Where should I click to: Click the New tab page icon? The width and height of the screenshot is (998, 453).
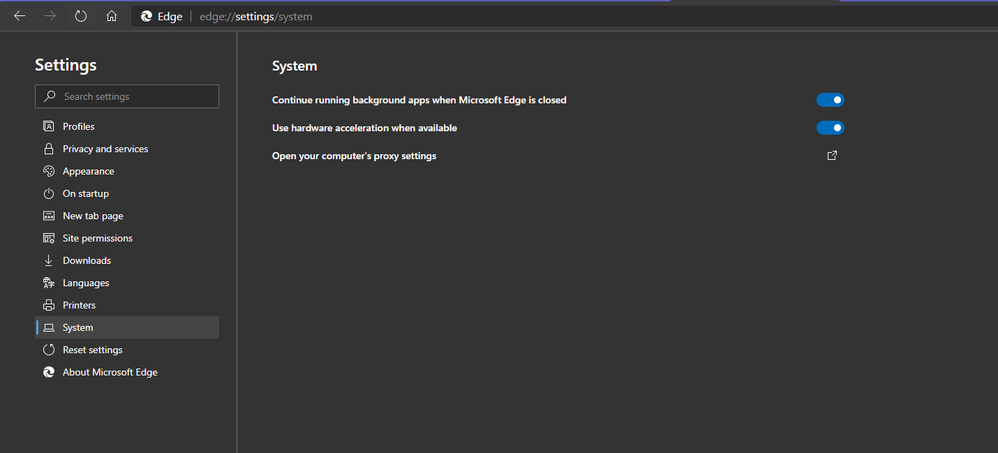(x=48, y=216)
